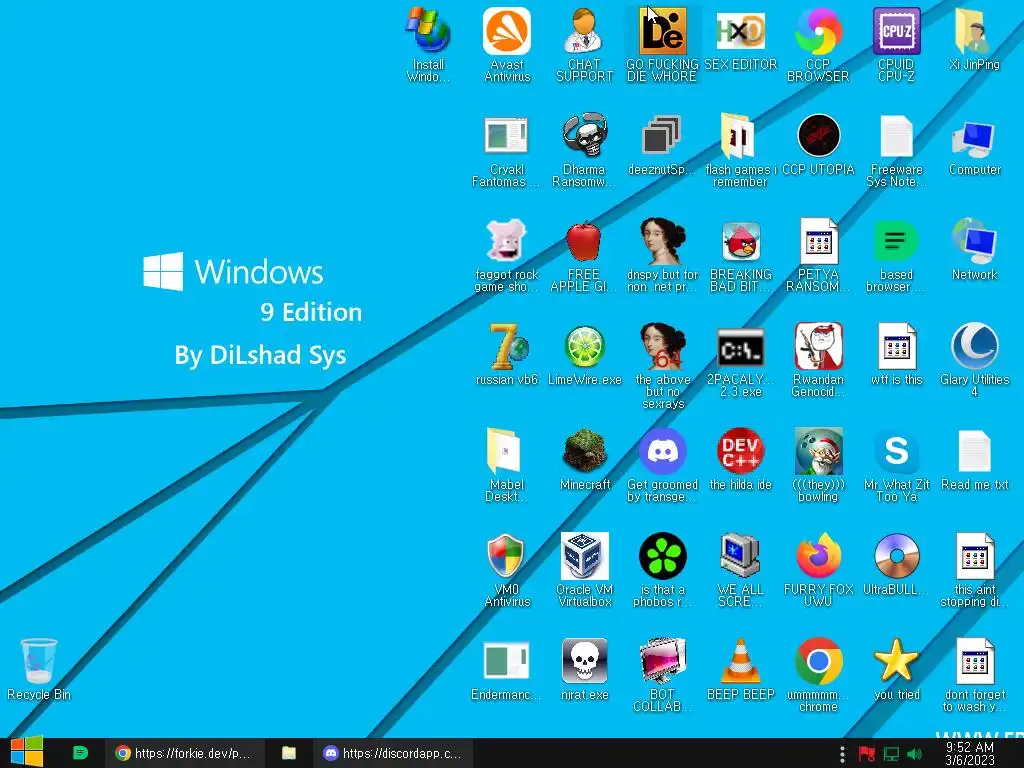Select the VM0 Antivirus shield icon

pyautogui.click(x=507, y=570)
